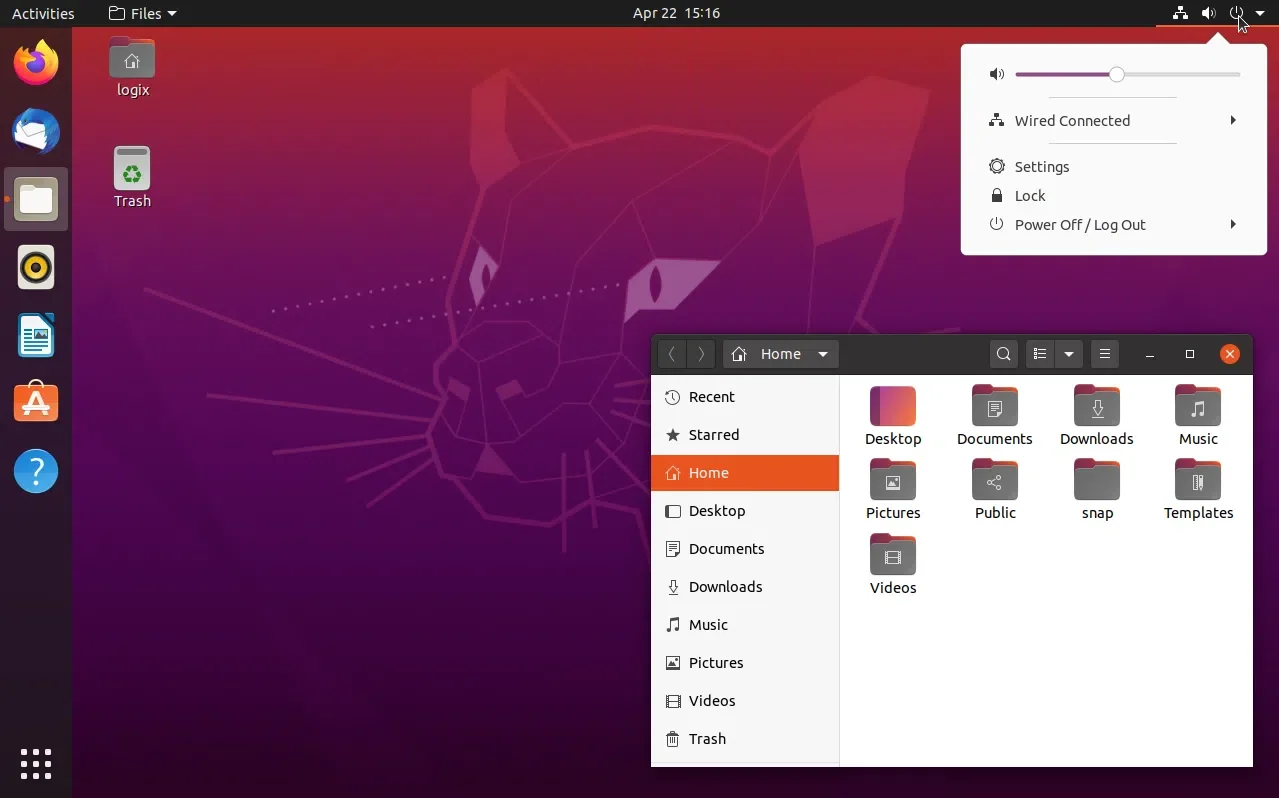Viewport: 1279px width, 798px height.
Task: Select the snap folder in file grid
Action: click(1097, 490)
